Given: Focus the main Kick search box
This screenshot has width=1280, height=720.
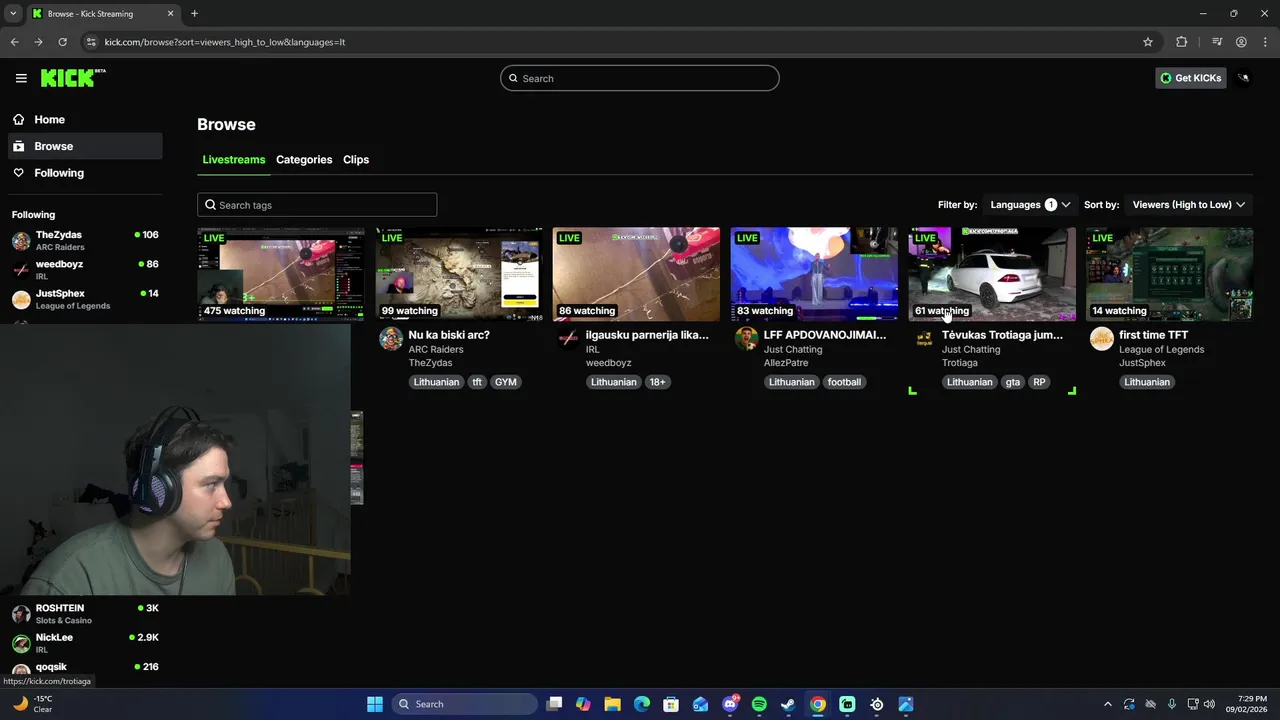Looking at the screenshot, I should pyautogui.click(x=640, y=78).
